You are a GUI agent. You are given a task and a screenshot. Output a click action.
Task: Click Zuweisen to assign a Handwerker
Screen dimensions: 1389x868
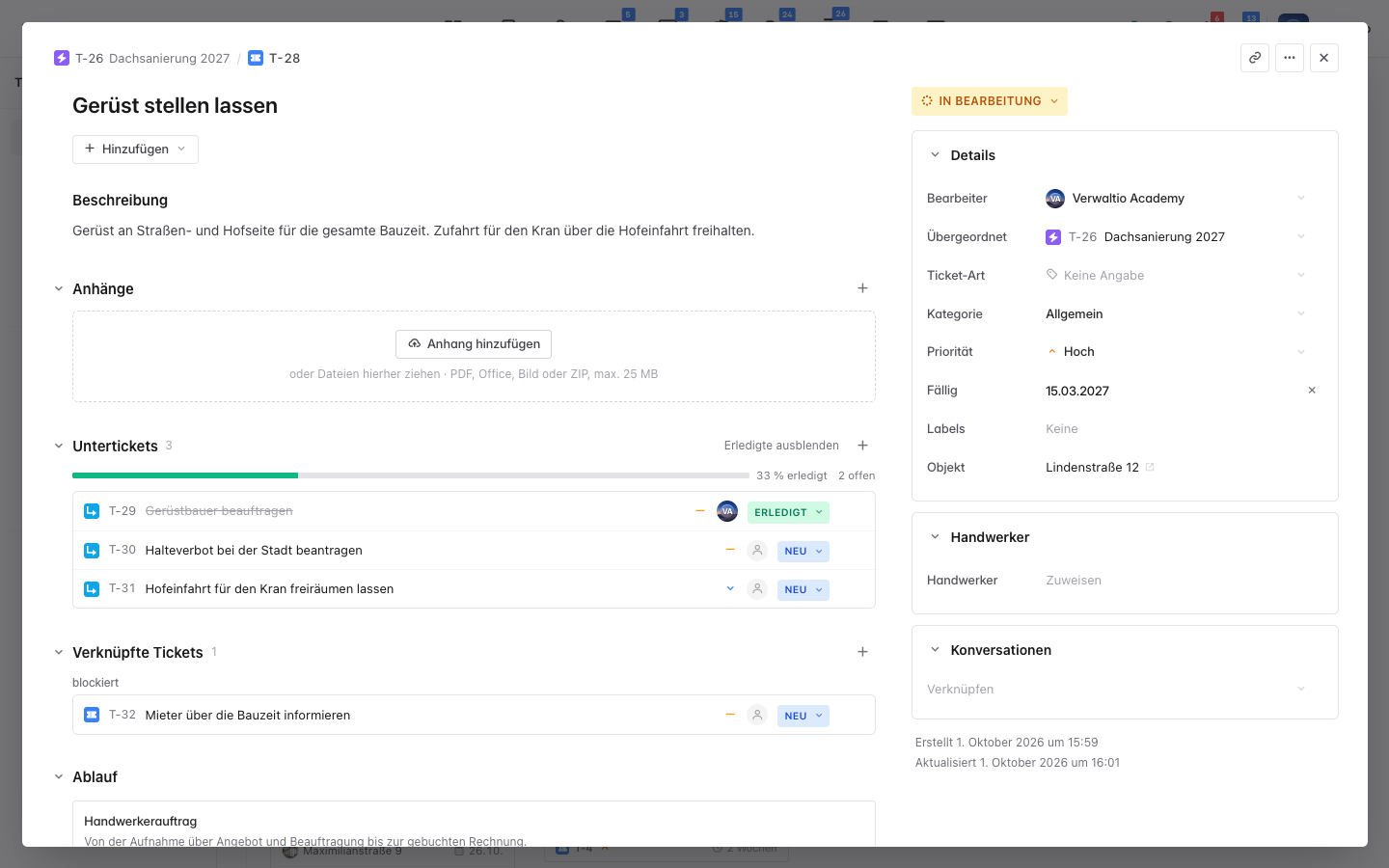[1074, 581]
